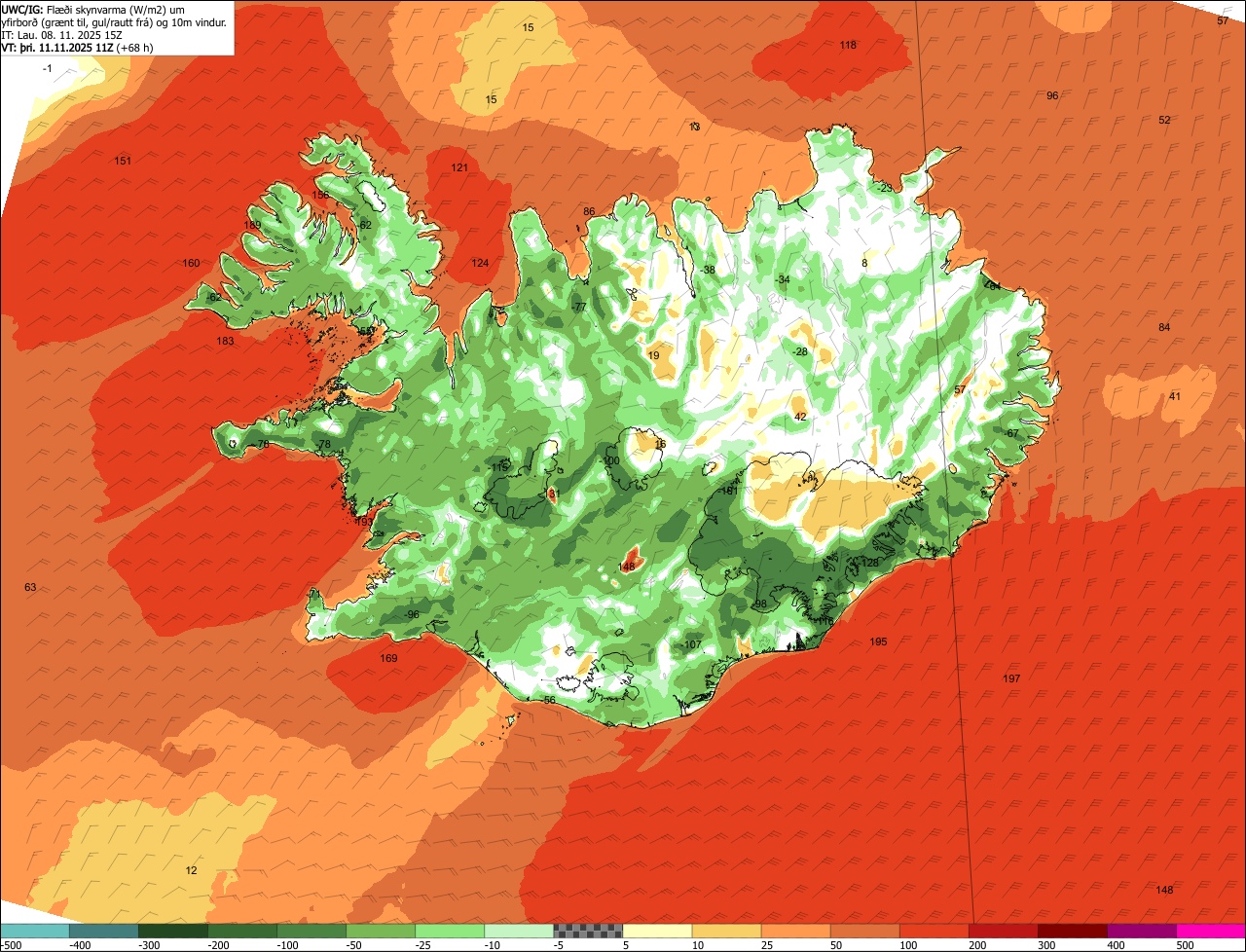Click the '-96' flux value on the map
1246x952 pixels.
[412, 615]
